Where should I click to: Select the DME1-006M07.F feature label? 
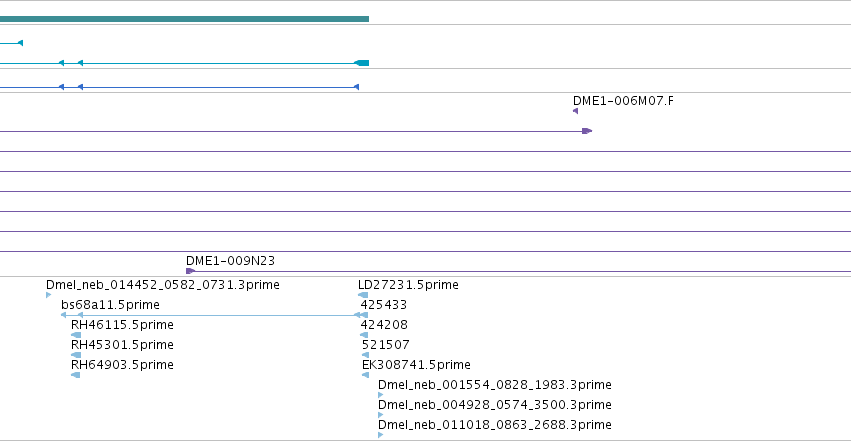623,101
